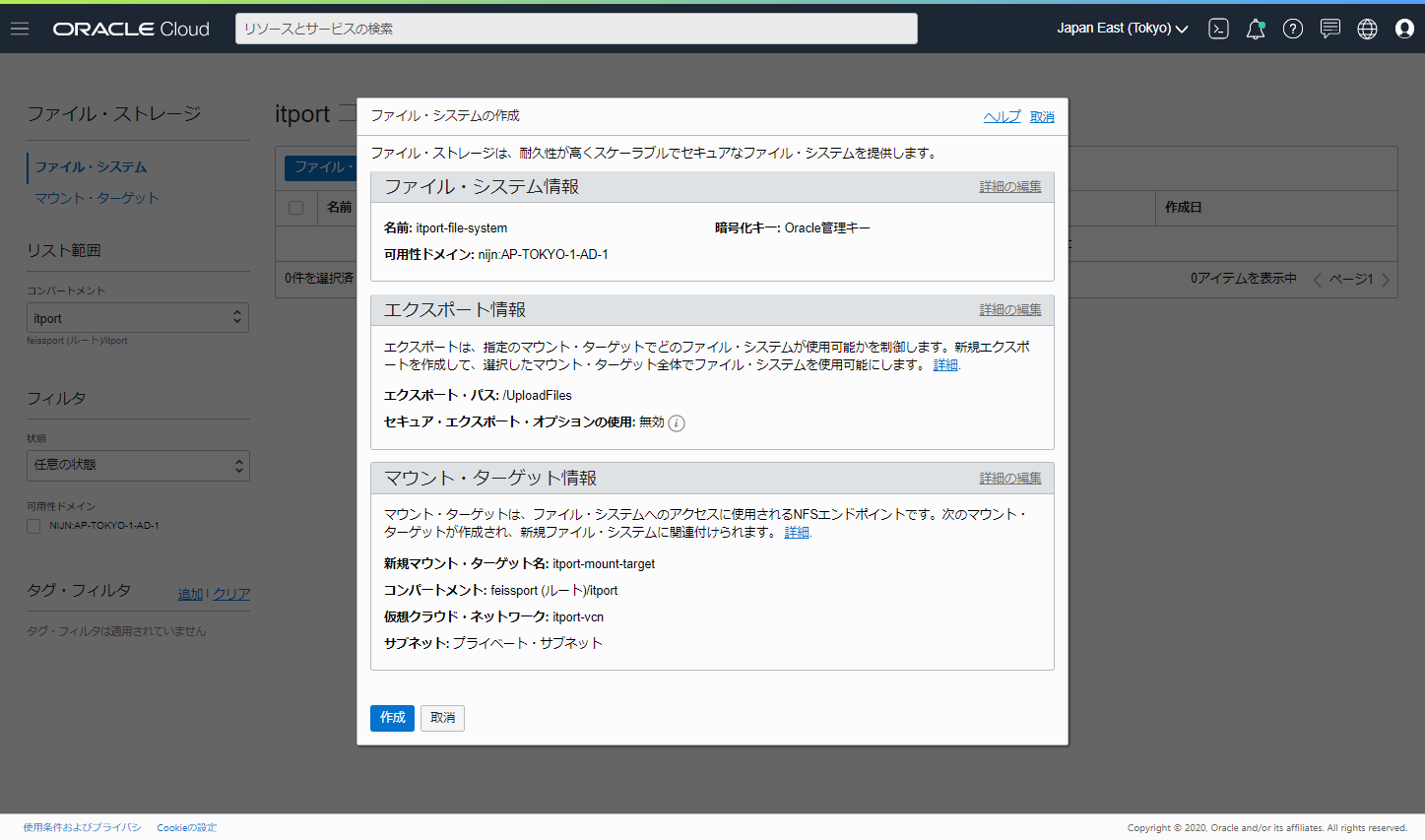Click the 0アイテムを表示中 status text
This screenshot has height=840, width=1425.
click(1244, 279)
